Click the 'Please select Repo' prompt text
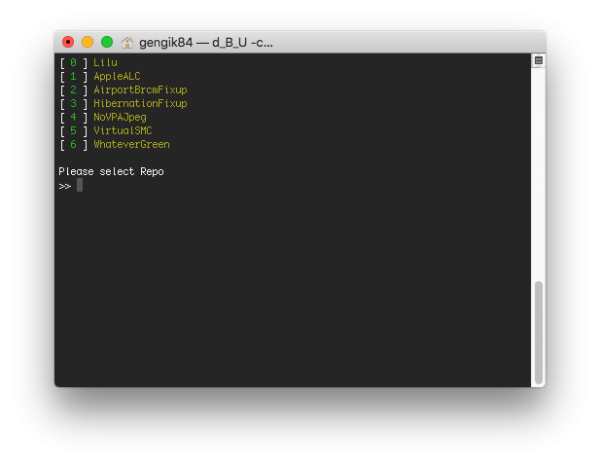Screen dimensions: 600x465 111,171
